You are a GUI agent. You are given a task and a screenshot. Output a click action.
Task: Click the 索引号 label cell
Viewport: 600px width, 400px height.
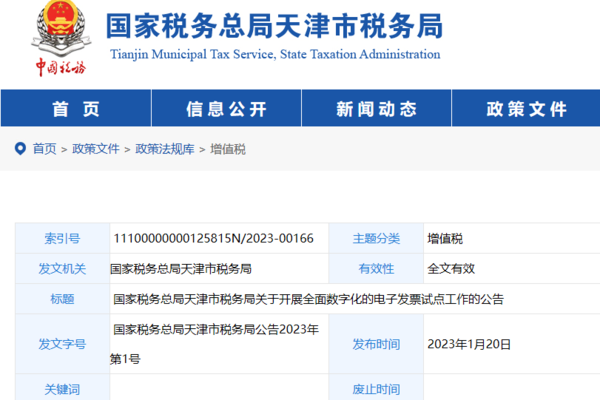coord(62,238)
